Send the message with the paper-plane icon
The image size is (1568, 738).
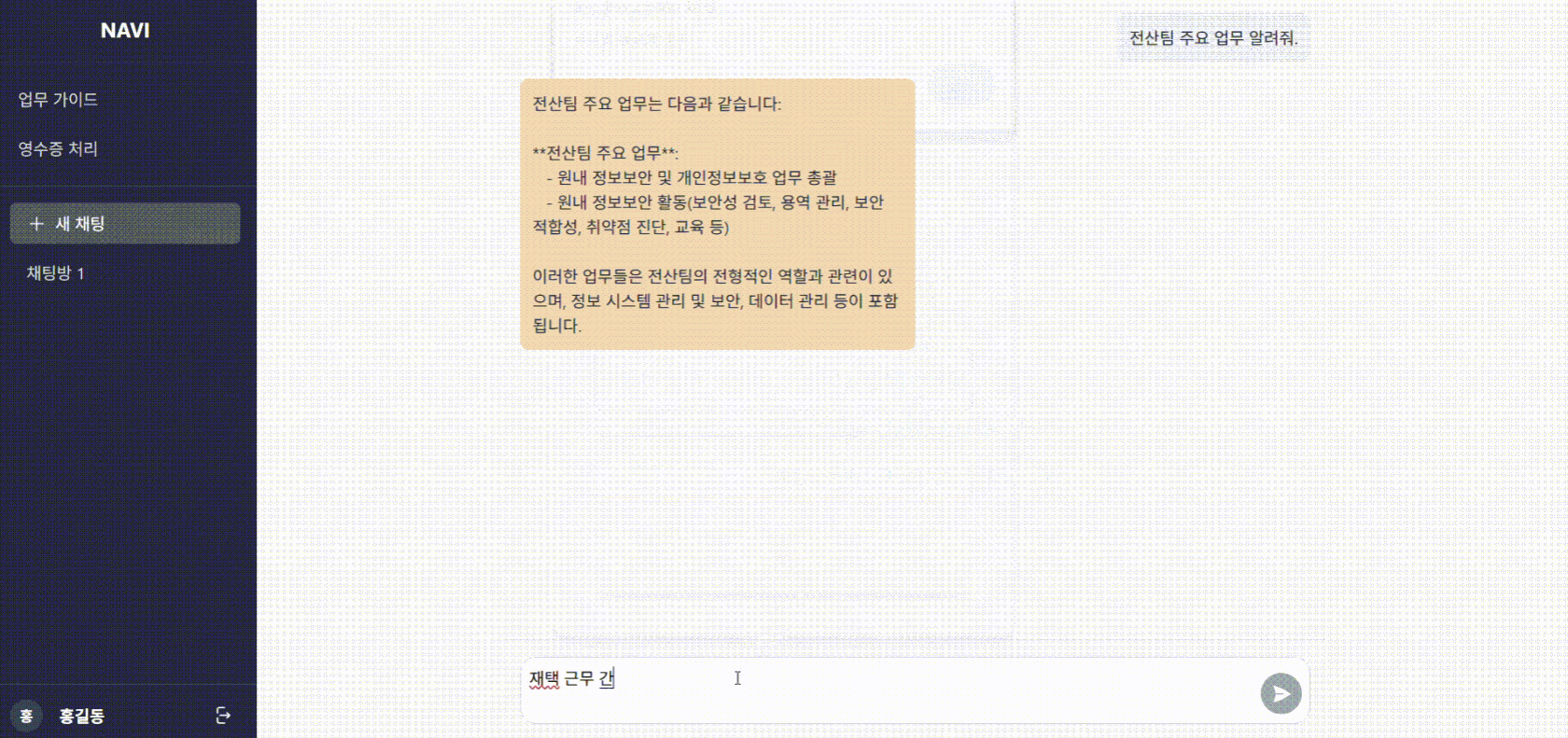tap(1281, 693)
